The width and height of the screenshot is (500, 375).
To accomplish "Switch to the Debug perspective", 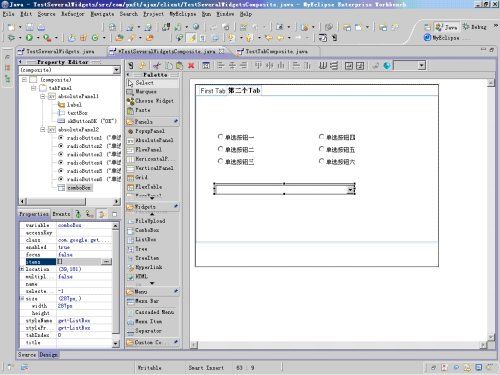I will (475, 27).
